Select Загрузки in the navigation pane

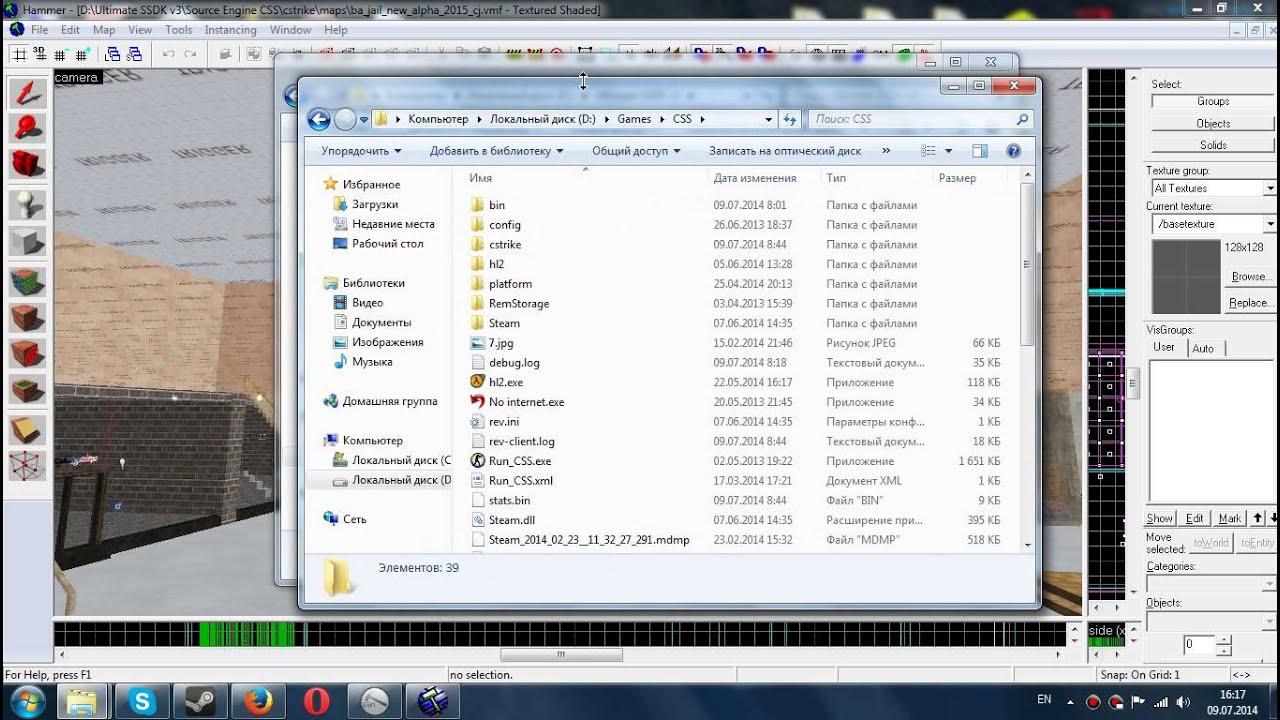tap(374, 204)
